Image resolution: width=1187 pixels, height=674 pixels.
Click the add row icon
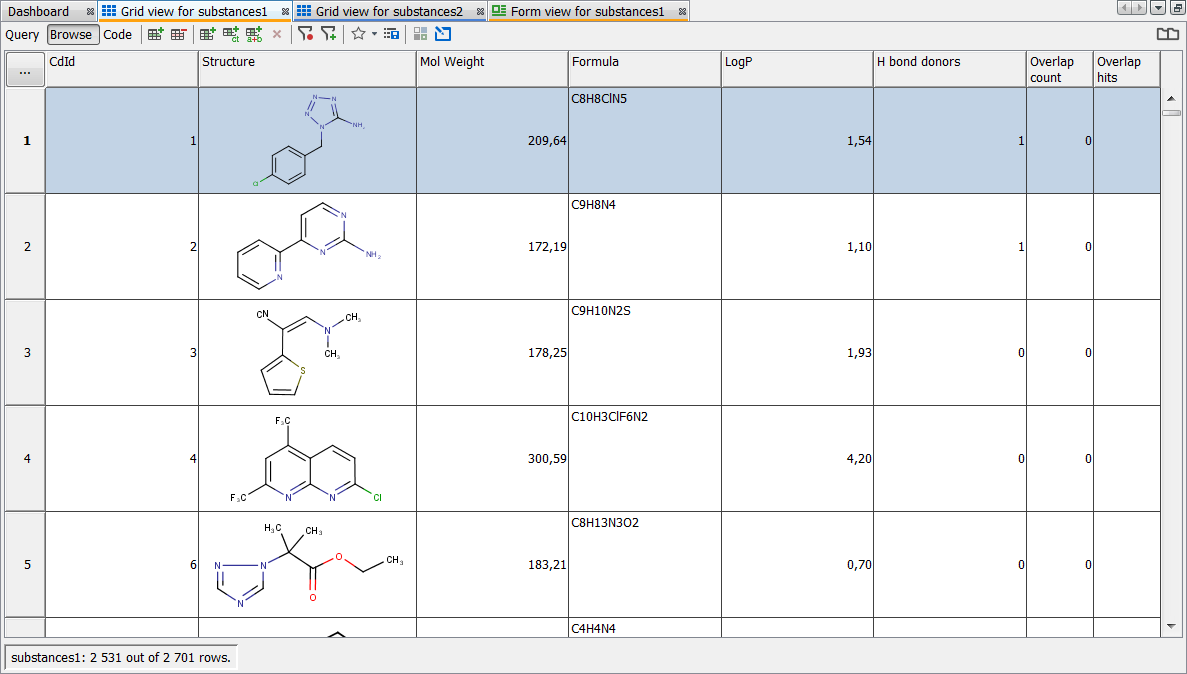(x=156, y=34)
